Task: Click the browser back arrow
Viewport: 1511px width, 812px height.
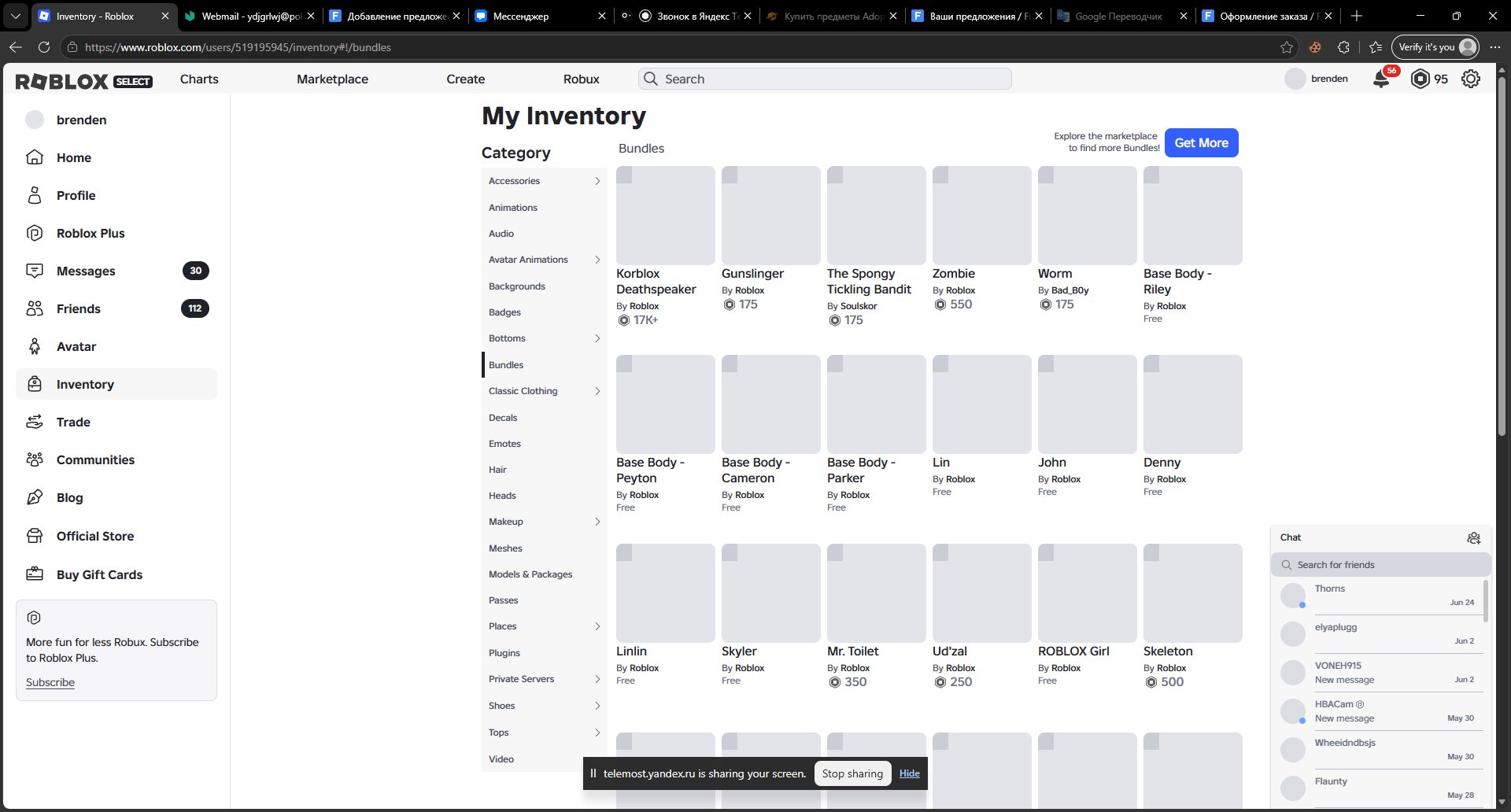Action: pos(15,47)
